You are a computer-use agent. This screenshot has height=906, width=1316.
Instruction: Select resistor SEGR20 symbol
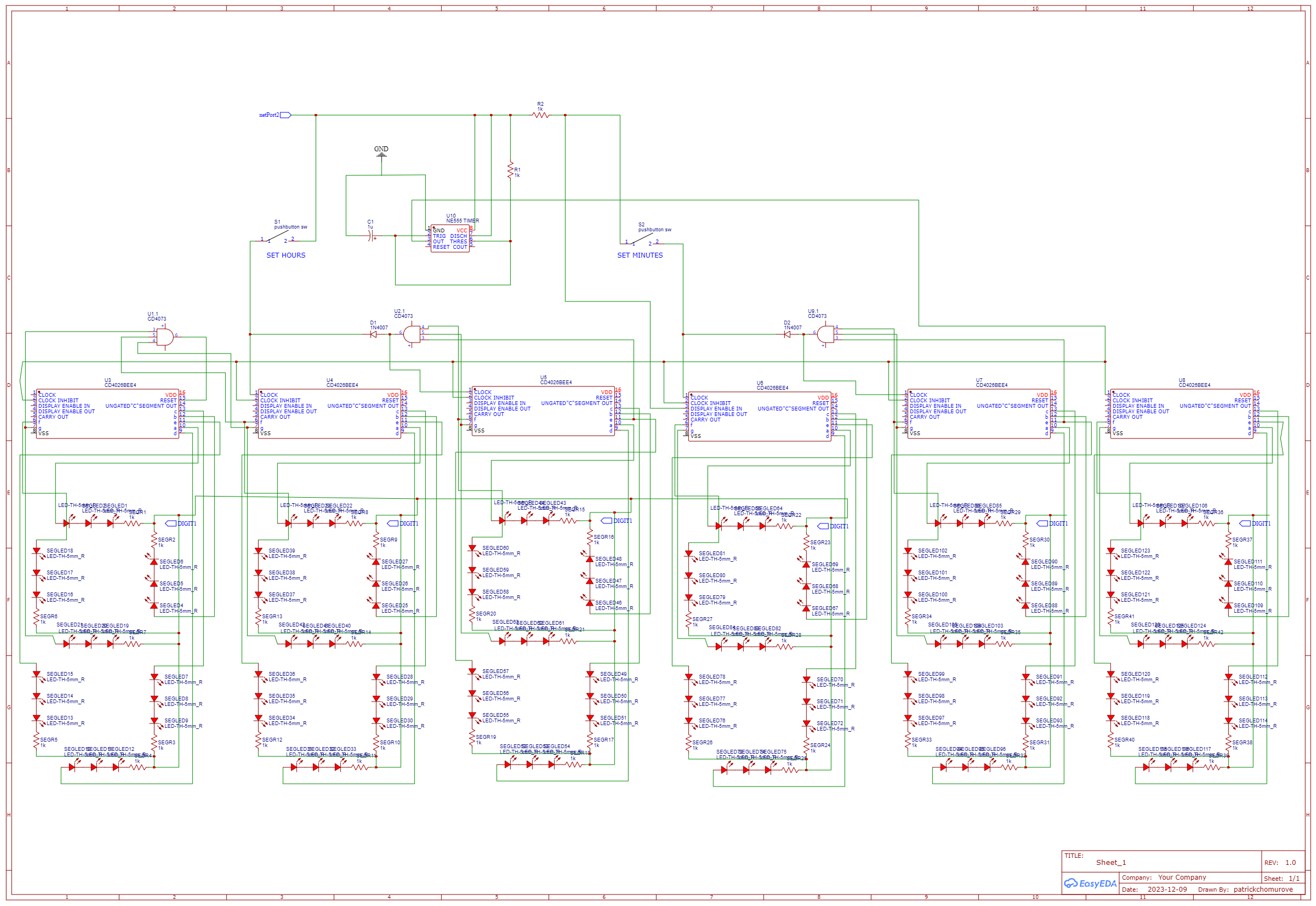pyautogui.click(x=472, y=615)
